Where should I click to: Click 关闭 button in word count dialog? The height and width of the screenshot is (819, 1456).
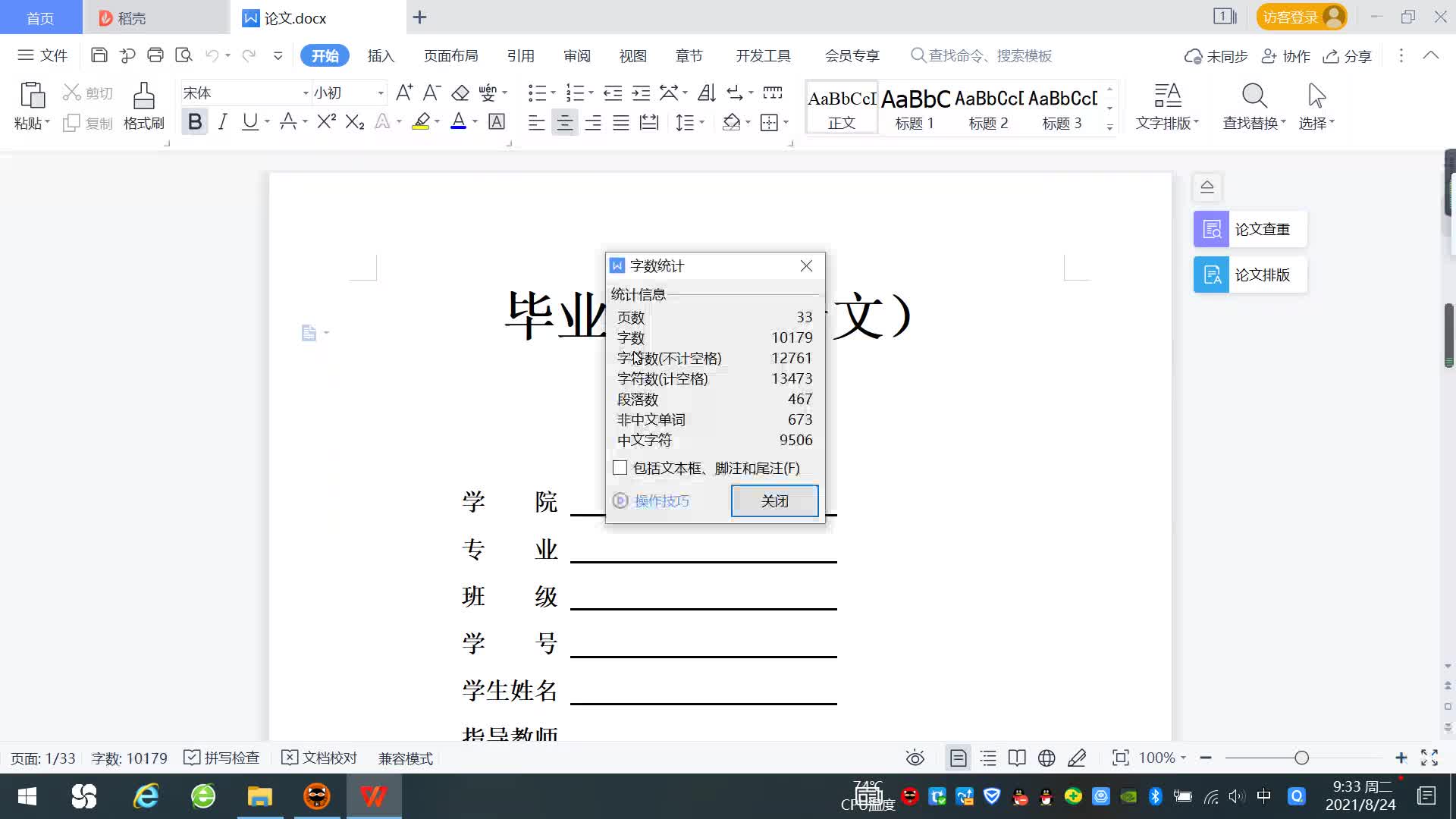[774, 500]
